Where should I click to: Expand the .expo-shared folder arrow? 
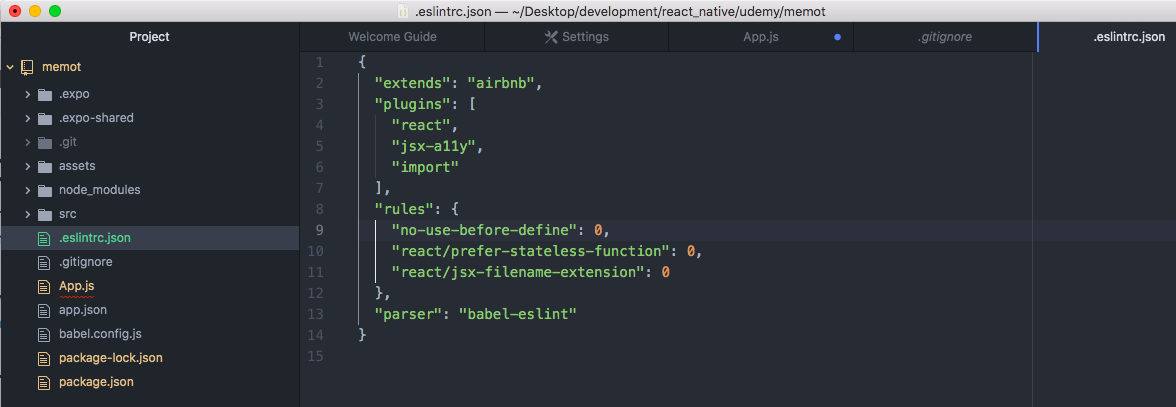27,118
